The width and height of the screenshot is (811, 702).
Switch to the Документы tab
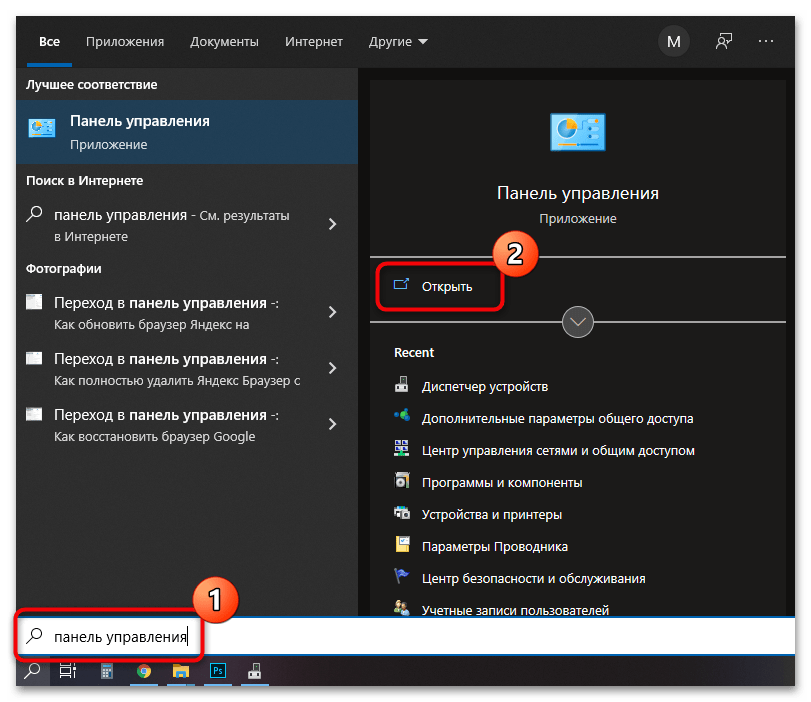(224, 42)
